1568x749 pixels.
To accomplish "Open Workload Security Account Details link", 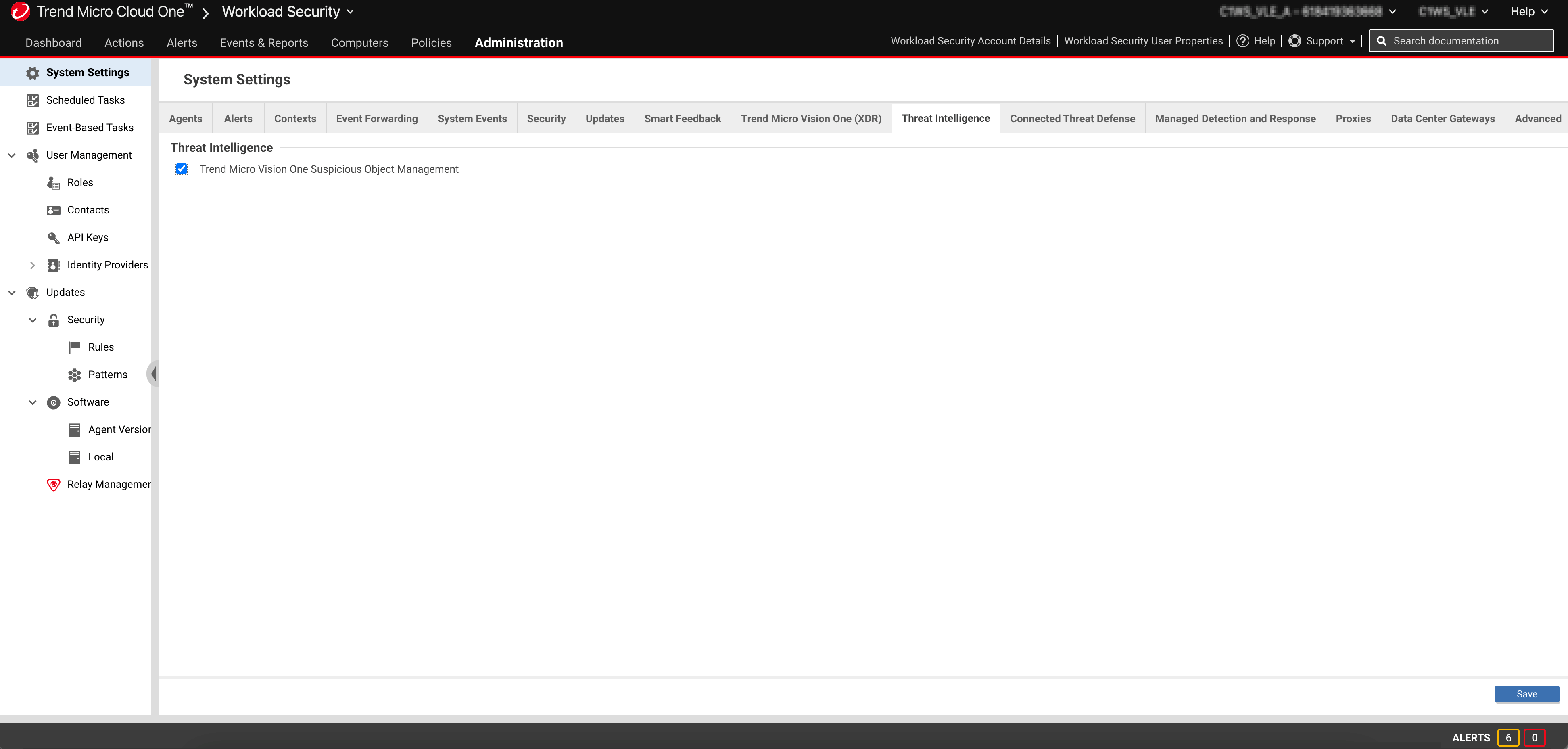I will [970, 41].
